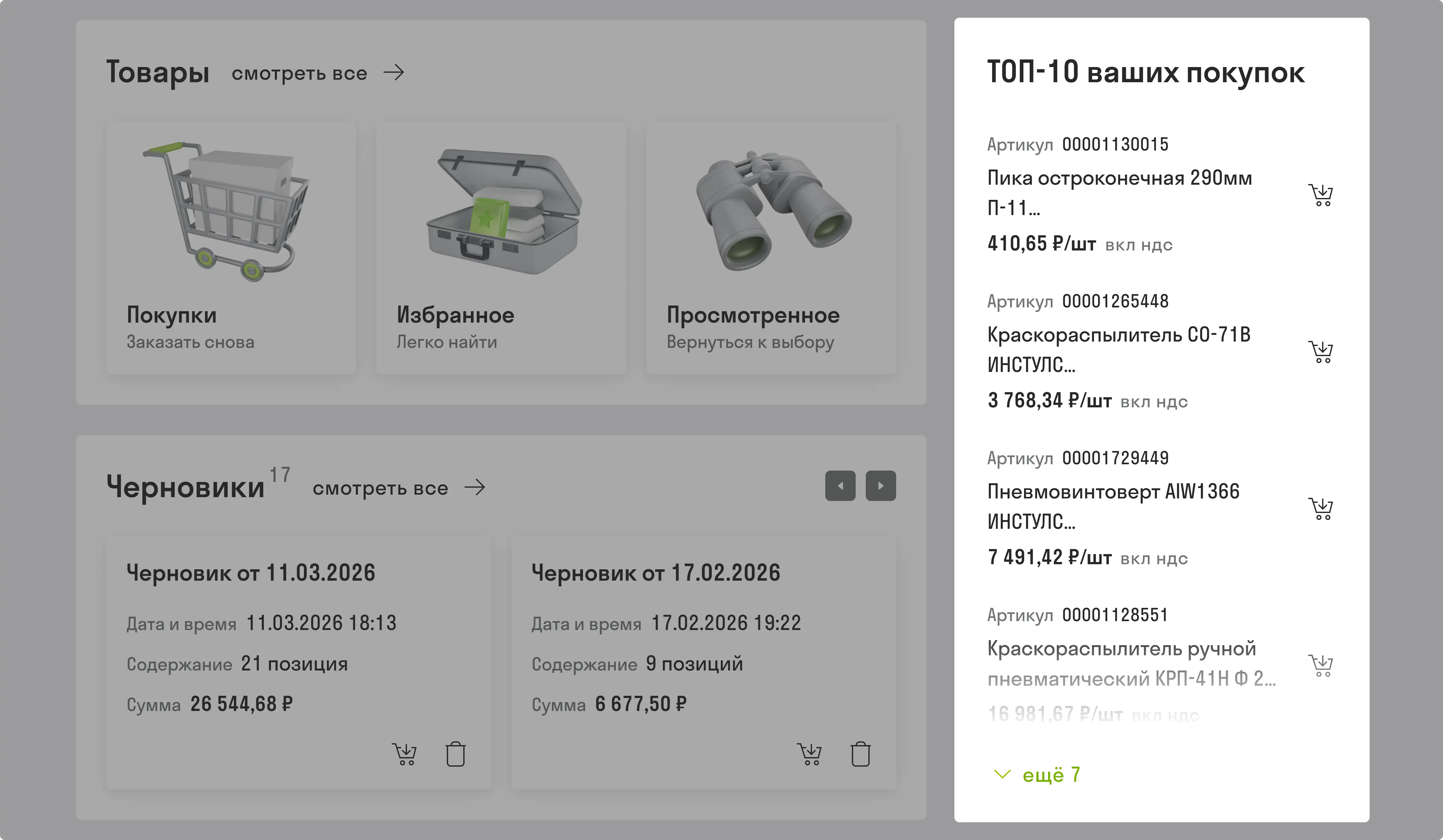Open the Просмотренное card
The height and width of the screenshot is (840, 1443).
[771, 248]
